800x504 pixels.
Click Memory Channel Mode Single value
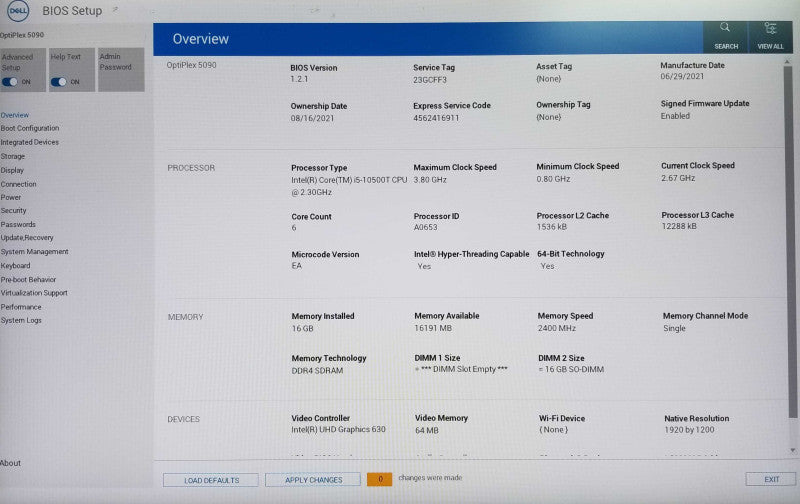tap(674, 329)
